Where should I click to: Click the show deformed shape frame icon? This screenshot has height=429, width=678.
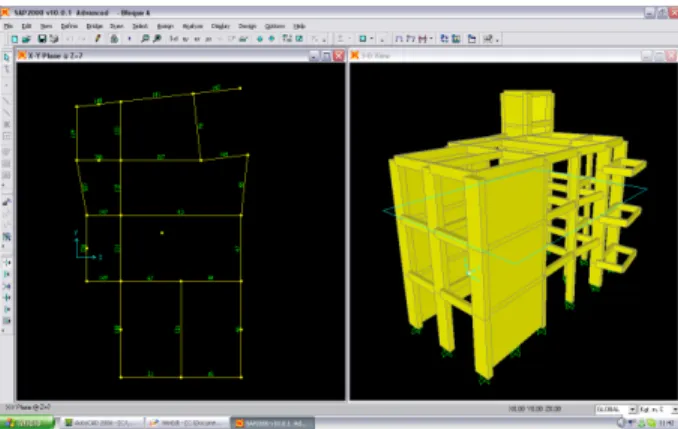pos(399,39)
